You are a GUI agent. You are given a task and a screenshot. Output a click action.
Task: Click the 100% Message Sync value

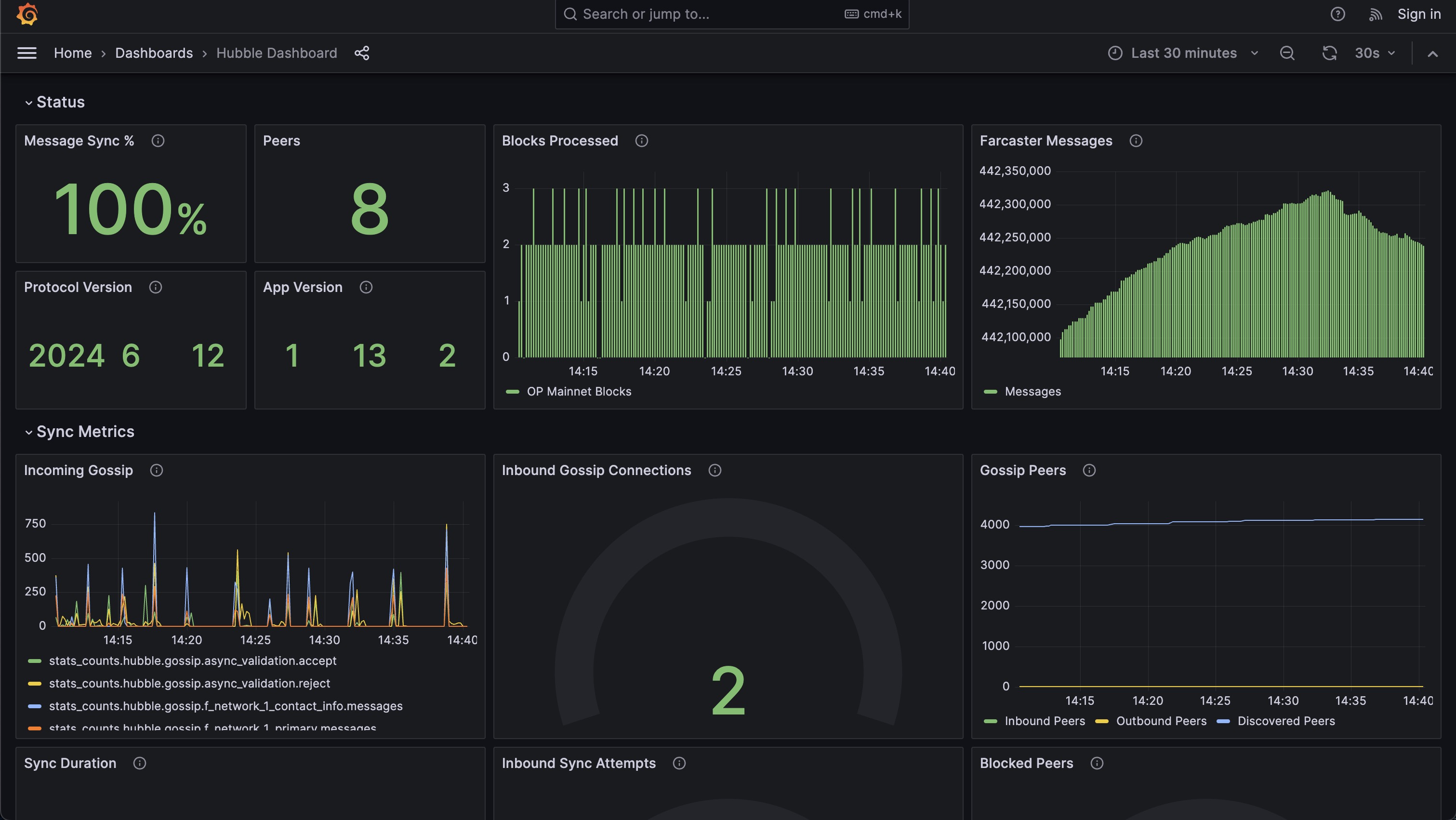point(131,209)
